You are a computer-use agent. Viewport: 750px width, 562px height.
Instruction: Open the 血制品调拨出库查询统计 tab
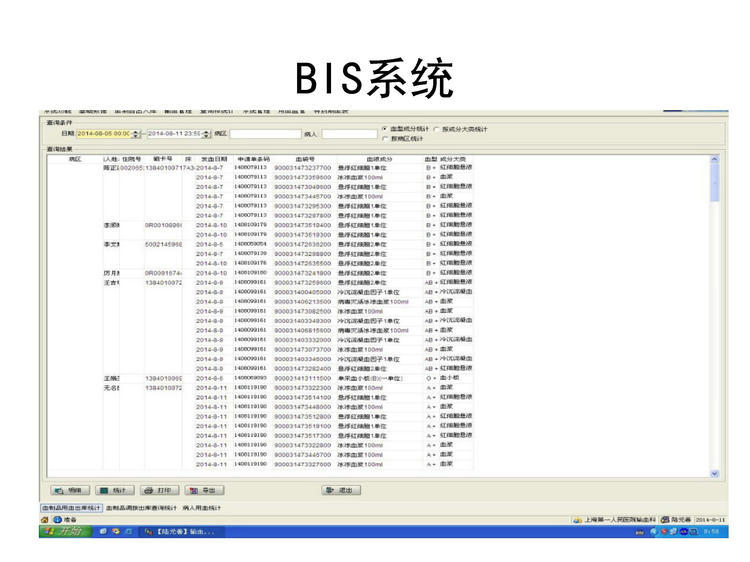pos(141,507)
